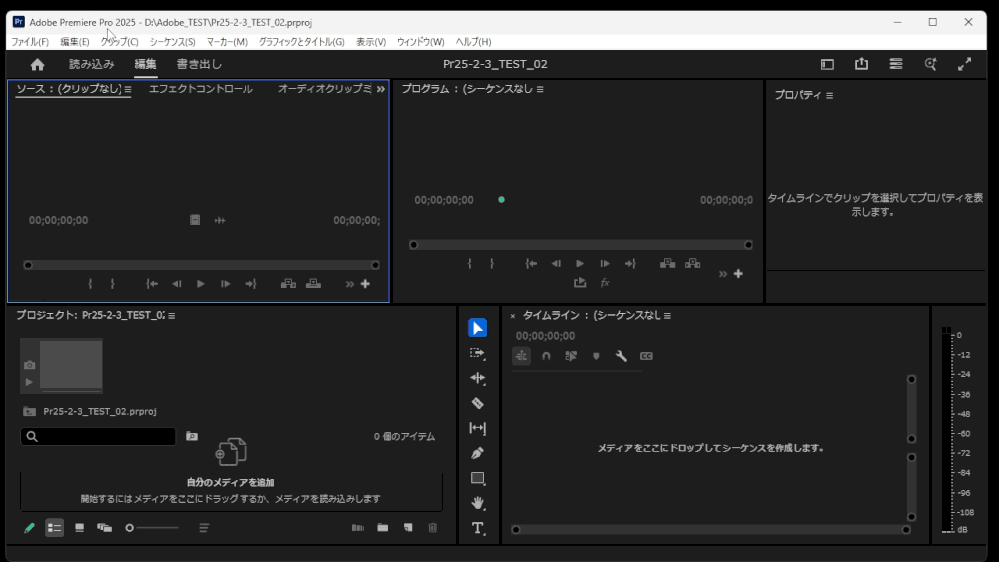Click the Source monitor overwrite icon

(x=313, y=284)
